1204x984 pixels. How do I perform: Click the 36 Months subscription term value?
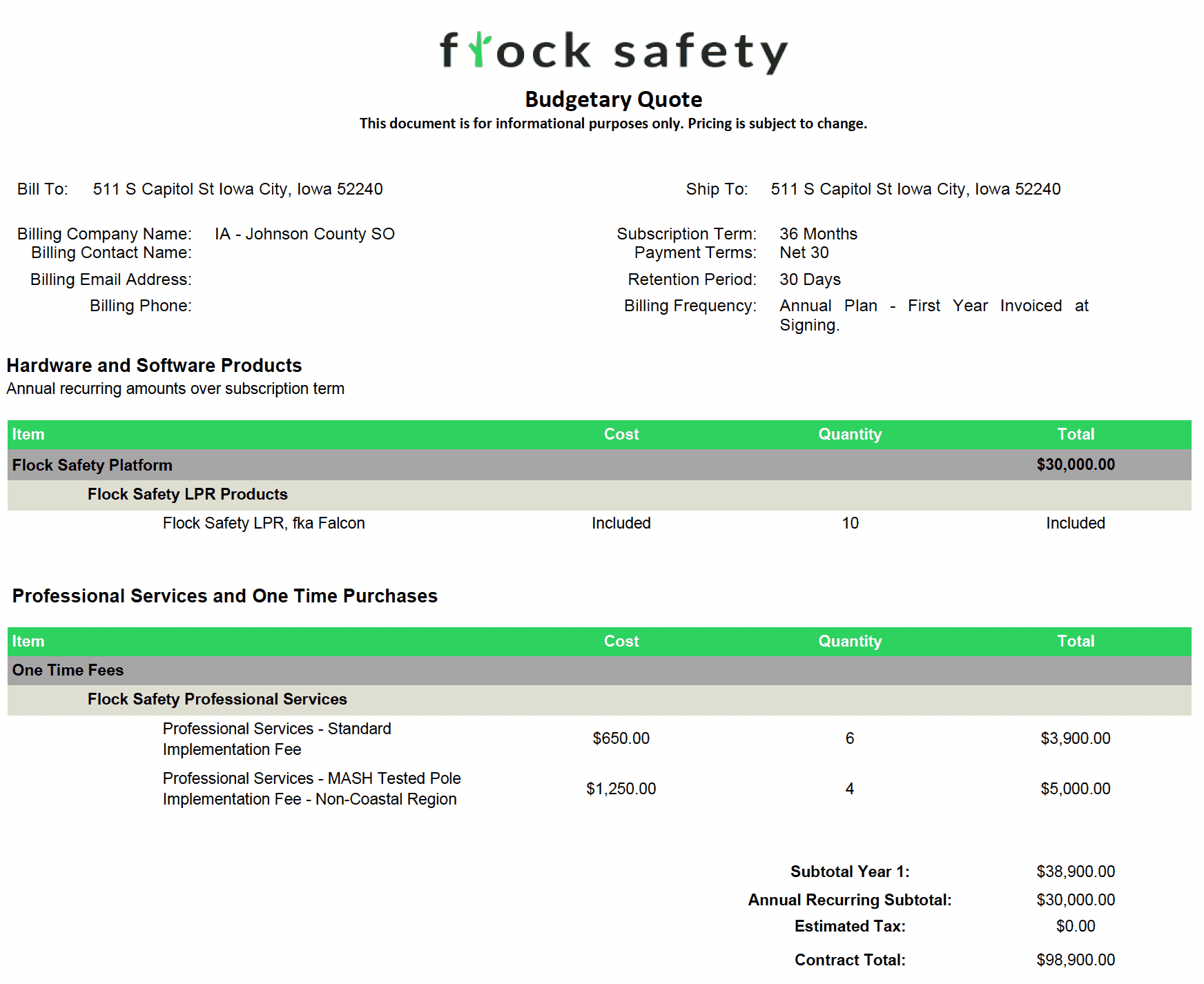pos(818,234)
